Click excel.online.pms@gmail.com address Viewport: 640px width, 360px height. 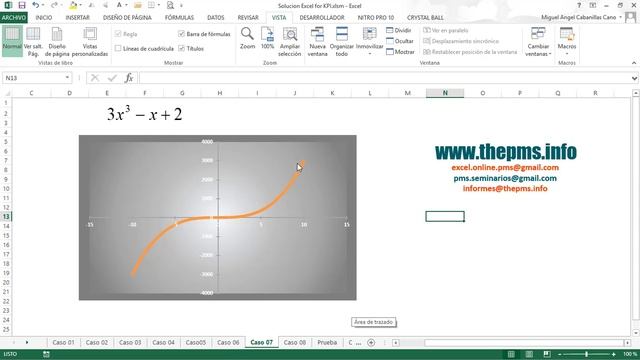[x=505, y=167]
